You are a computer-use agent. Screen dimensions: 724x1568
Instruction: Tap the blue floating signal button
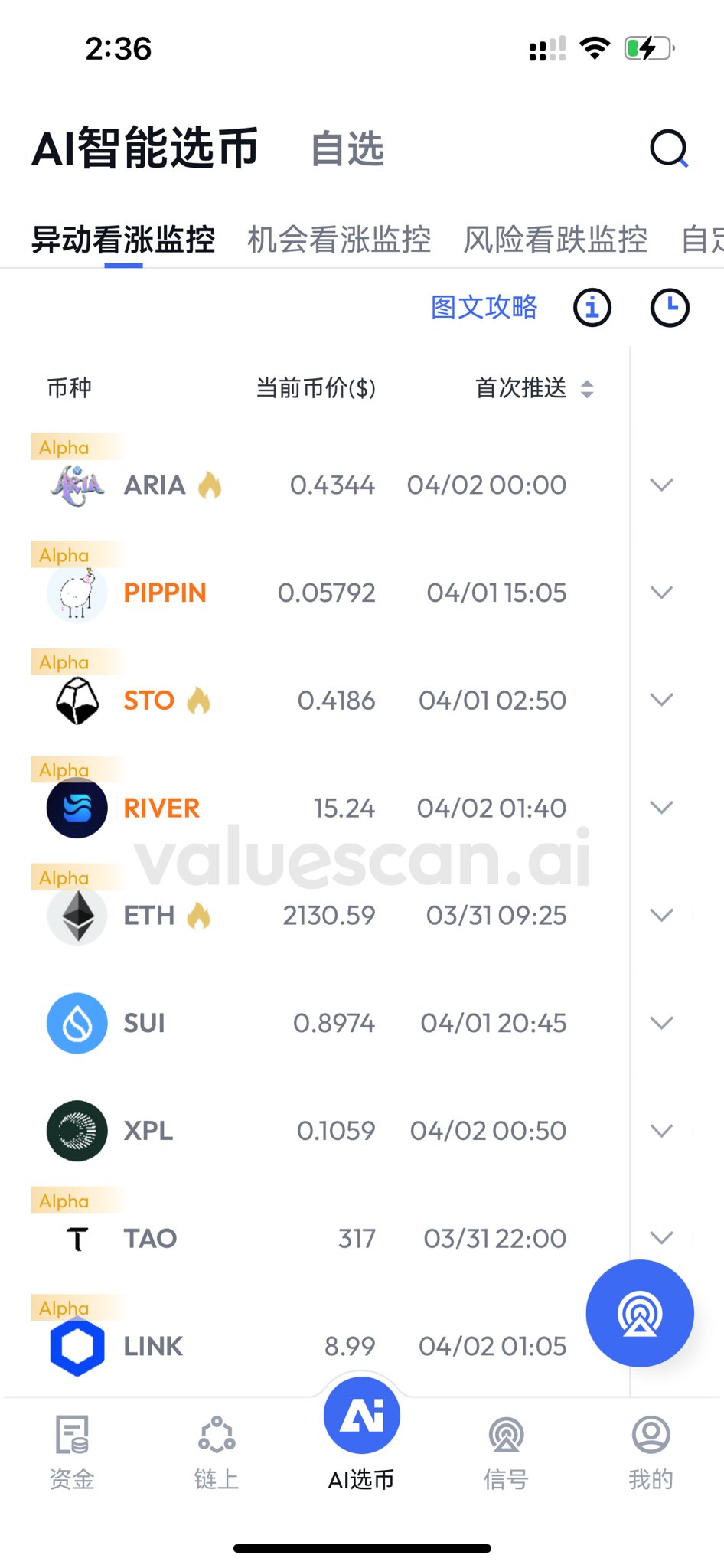pyautogui.click(x=640, y=1313)
